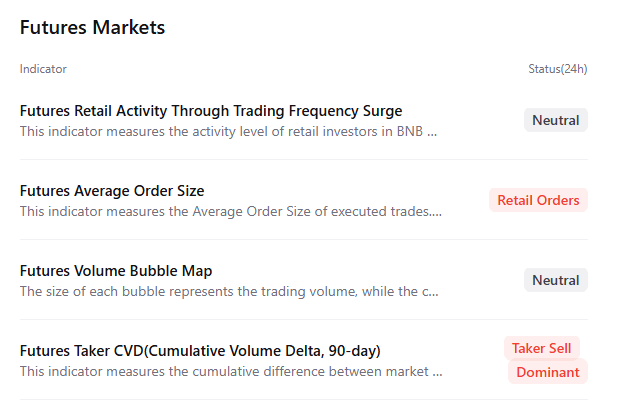636x405 pixels.
Task: Click the Indicator column header
Action: 43,69
